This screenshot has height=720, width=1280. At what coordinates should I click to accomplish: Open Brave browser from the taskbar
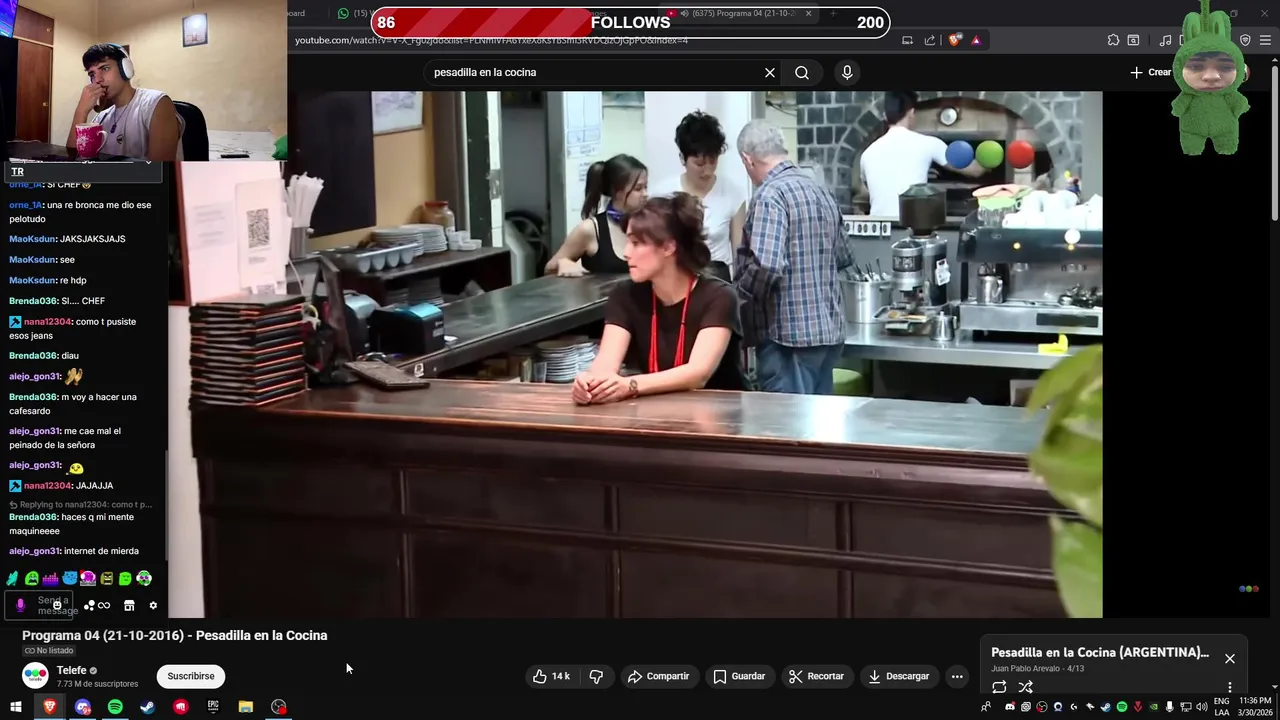(x=50, y=707)
